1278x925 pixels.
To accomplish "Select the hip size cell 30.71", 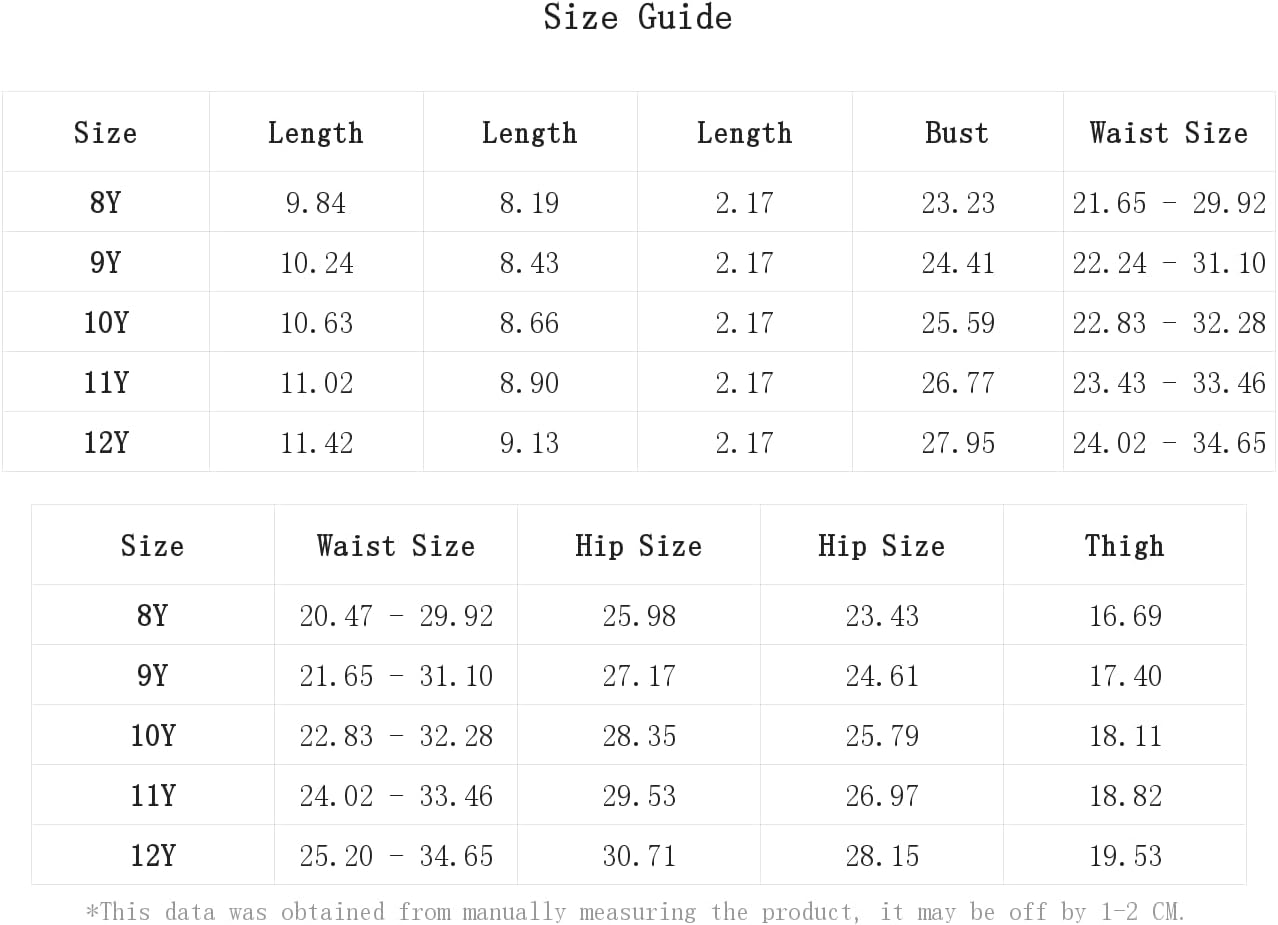I will 639,856.
